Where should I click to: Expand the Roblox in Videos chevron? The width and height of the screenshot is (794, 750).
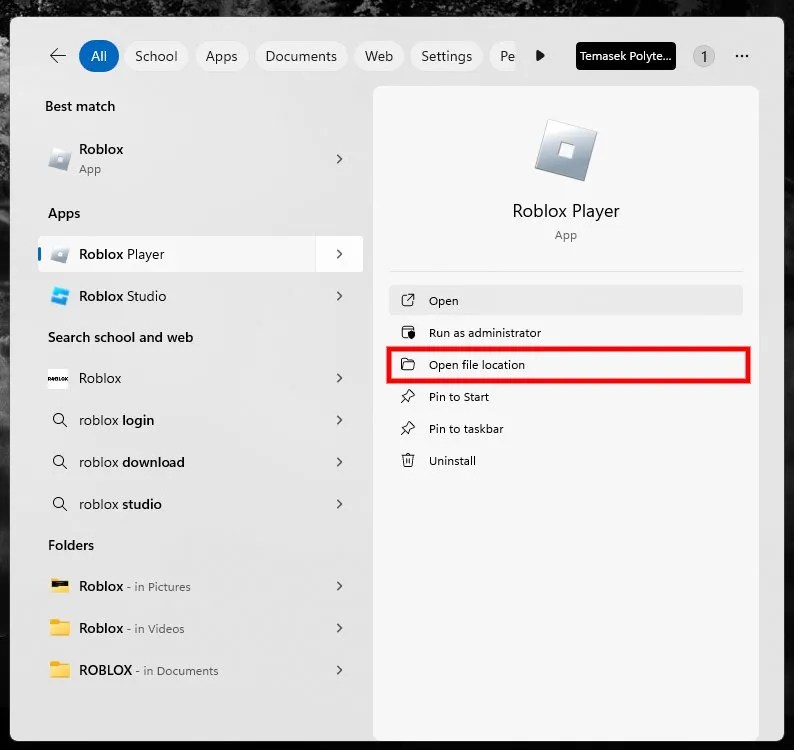point(339,628)
